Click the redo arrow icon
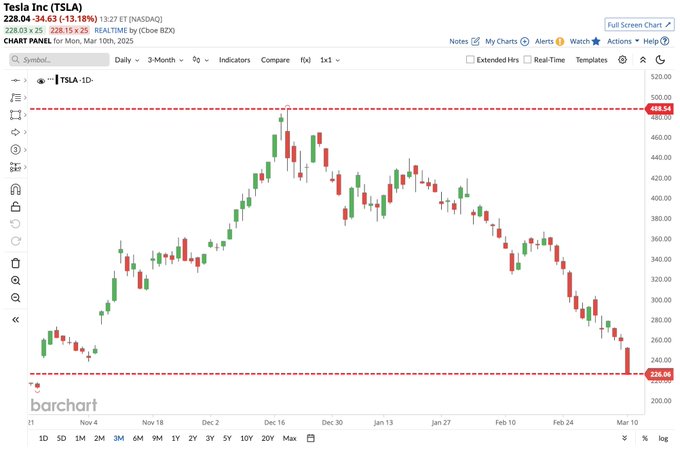Image resolution: width=680 pixels, height=453 pixels. 15,241
